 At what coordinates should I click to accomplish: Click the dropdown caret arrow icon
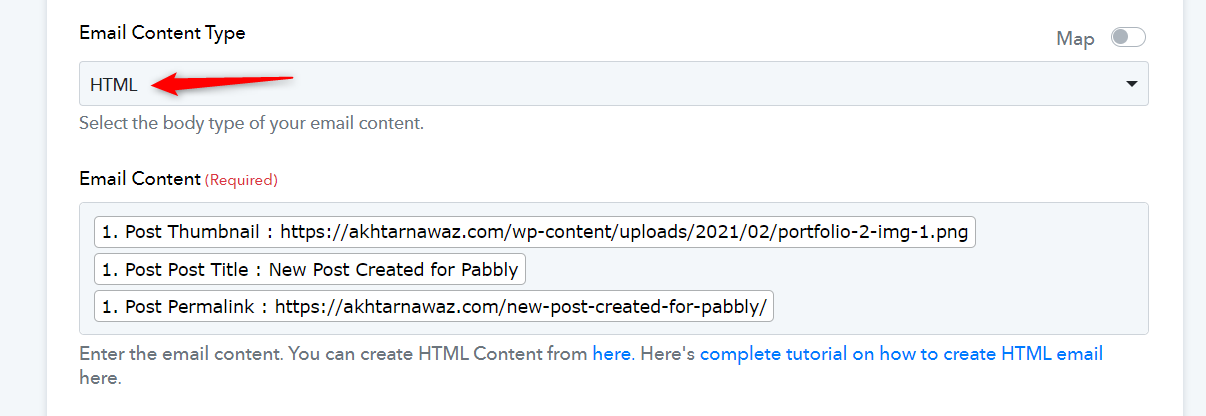pos(1132,85)
